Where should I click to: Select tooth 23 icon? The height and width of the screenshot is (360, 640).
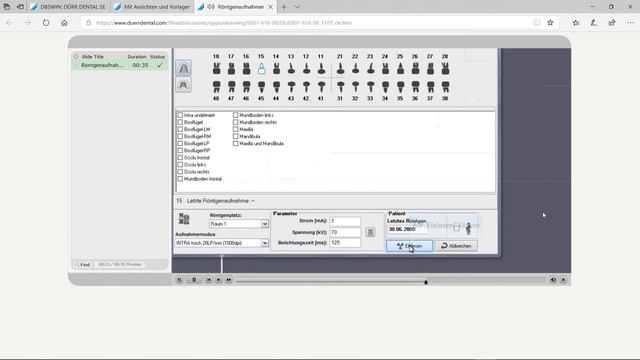point(370,69)
